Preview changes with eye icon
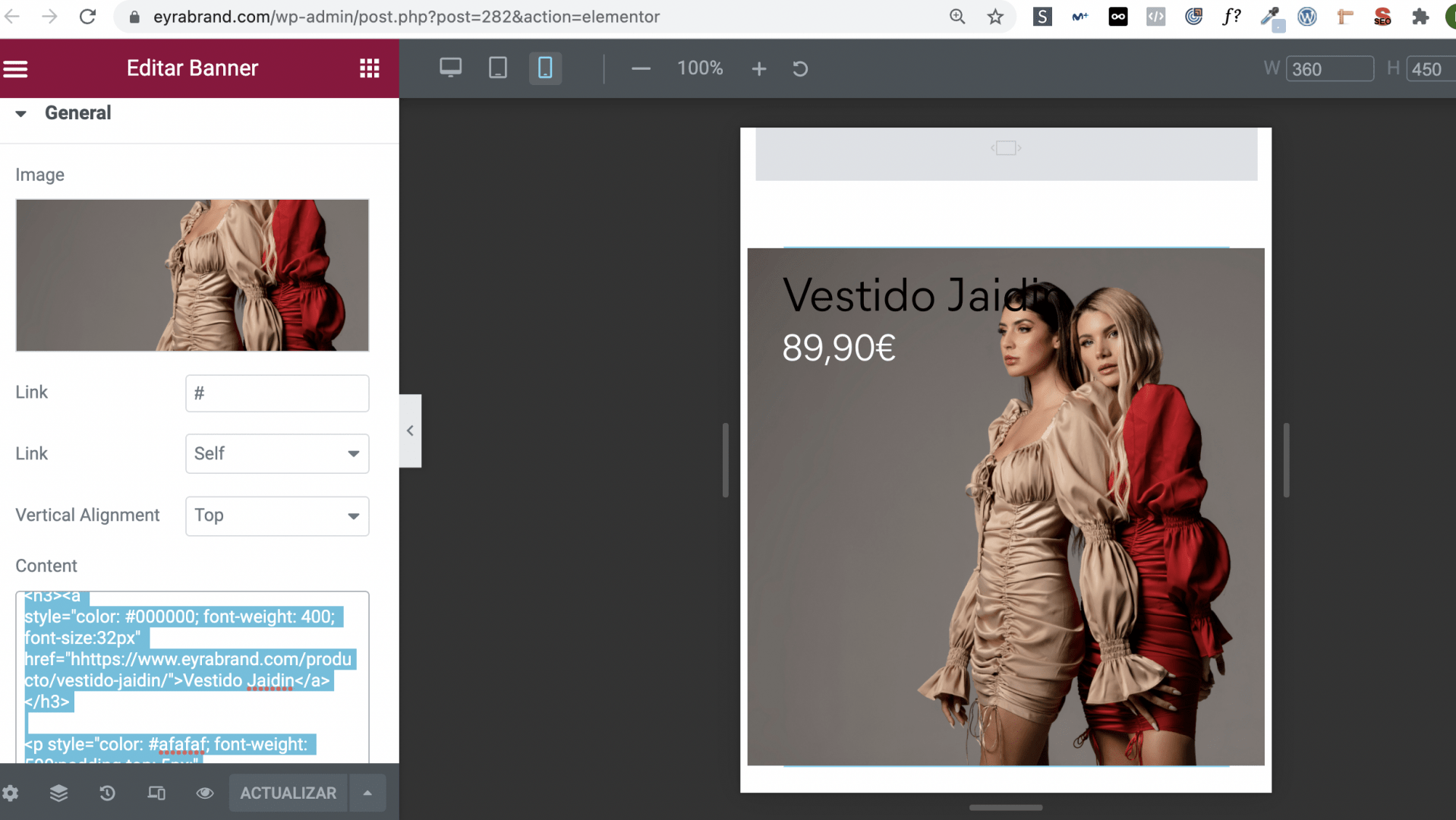This screenshot has height=820, width=1456. 205,793
